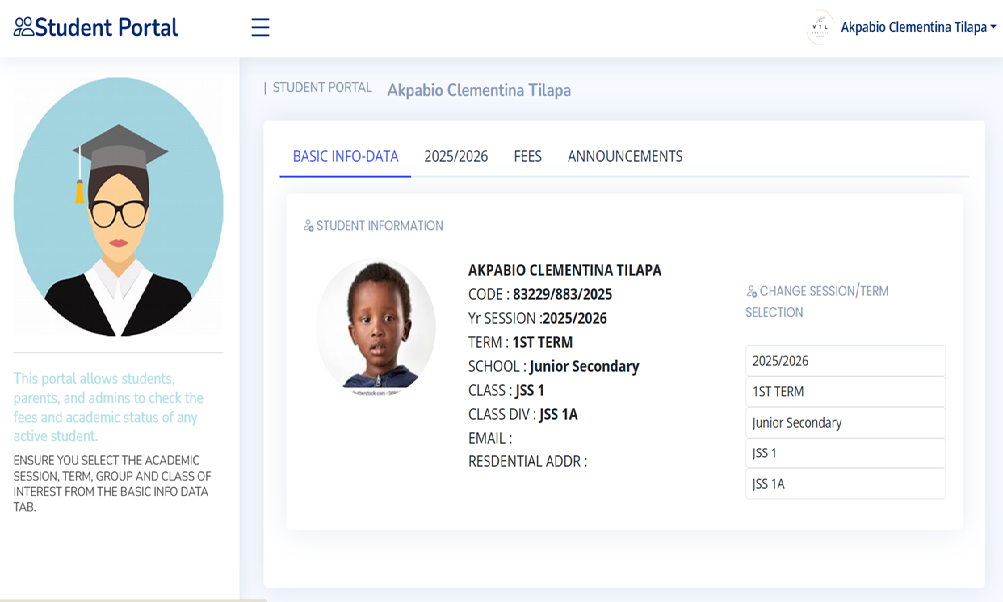Viewport: 1003px width, 602px height.
Task: Expand the Junior Secondary school dropdown
Action: [845, 423]
